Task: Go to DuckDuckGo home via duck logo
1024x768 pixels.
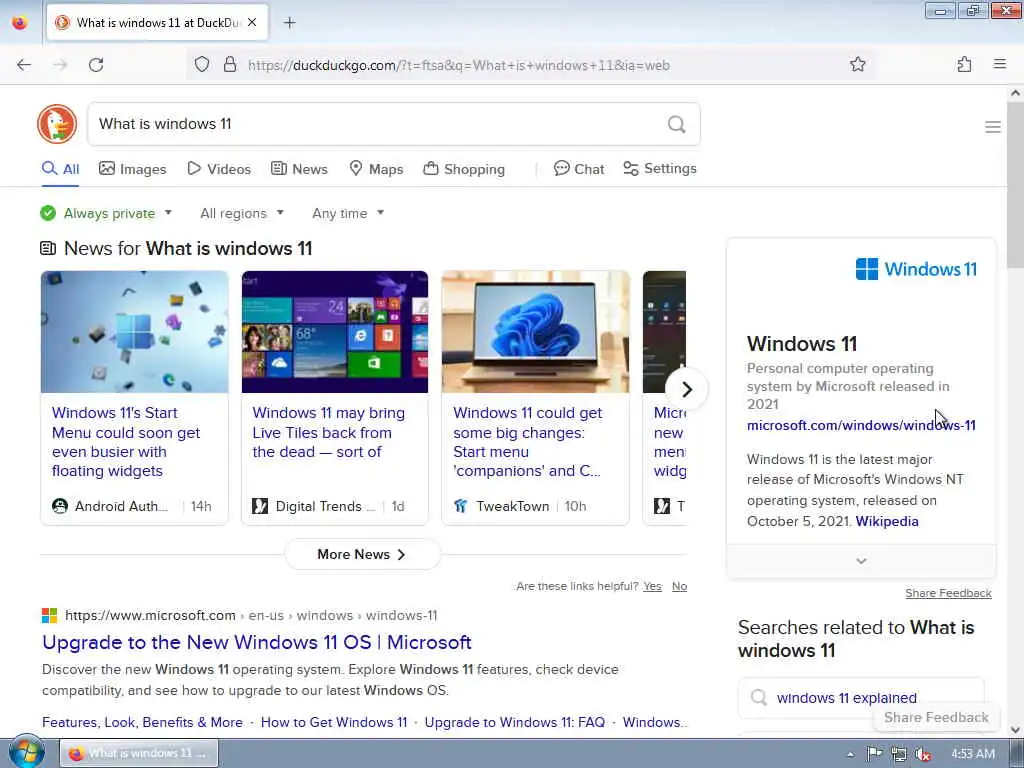Action: coord(57,123)
